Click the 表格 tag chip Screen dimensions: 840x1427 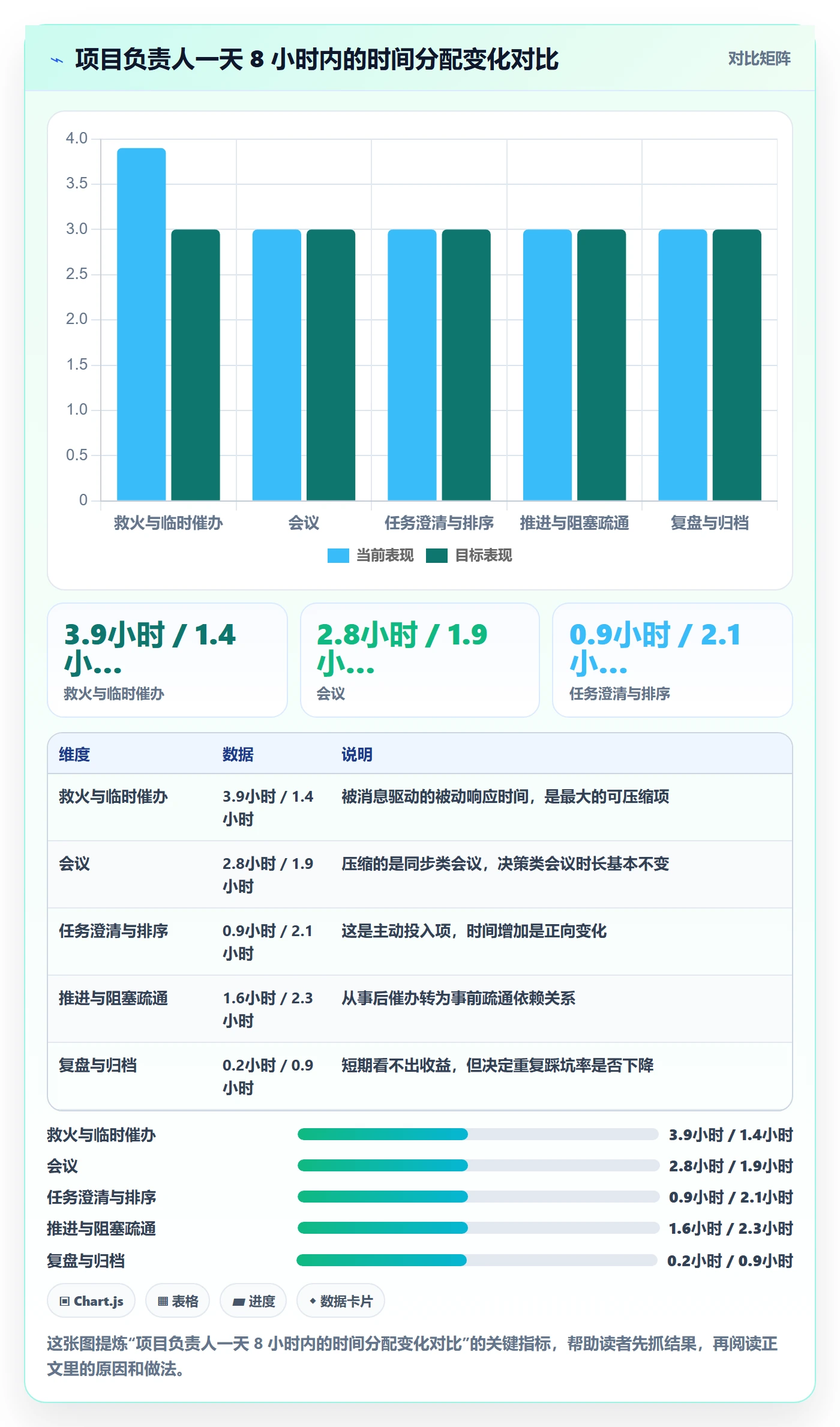point(178,1300)
